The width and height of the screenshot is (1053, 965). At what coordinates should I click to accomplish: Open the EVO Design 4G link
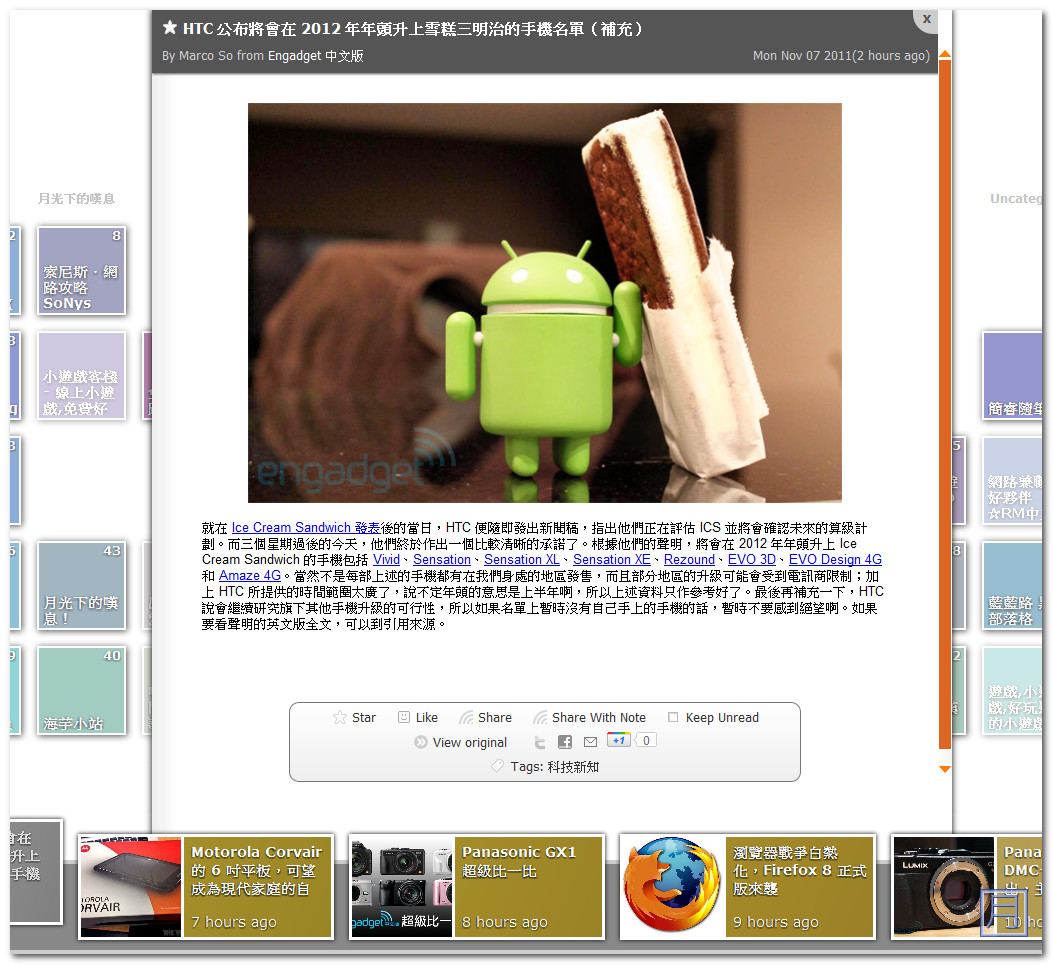tap(835, 559)
